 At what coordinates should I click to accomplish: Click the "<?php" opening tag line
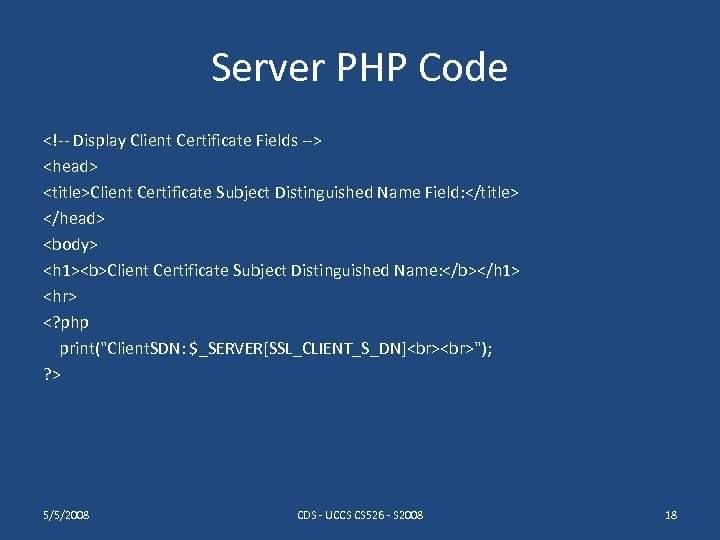click(x=66, y=322)
